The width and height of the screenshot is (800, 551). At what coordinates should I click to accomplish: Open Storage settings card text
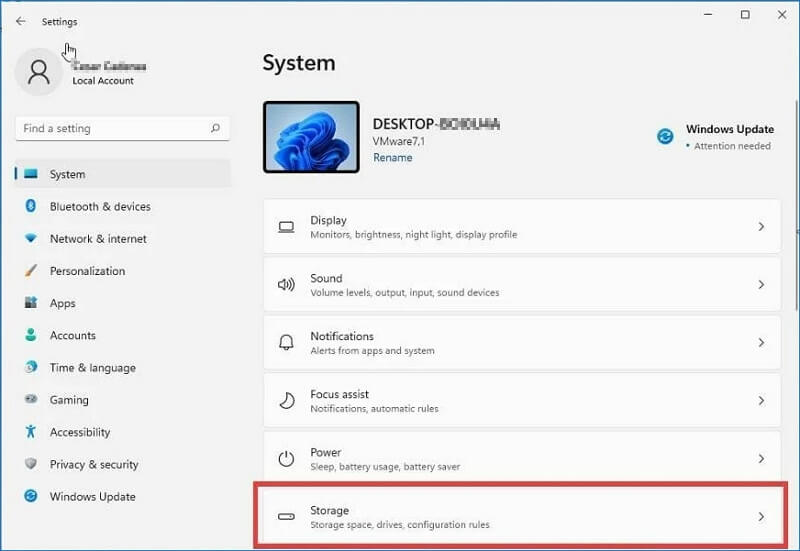pos(399,517)
